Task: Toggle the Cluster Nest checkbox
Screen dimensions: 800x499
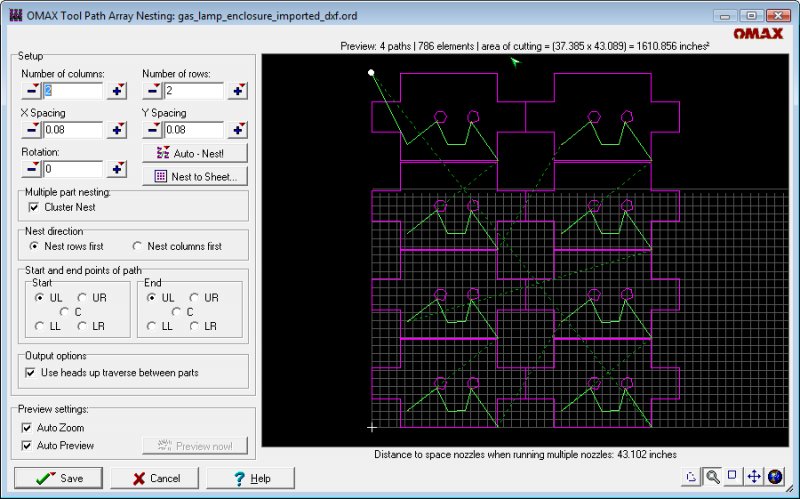Action: (x=34, y=207)
